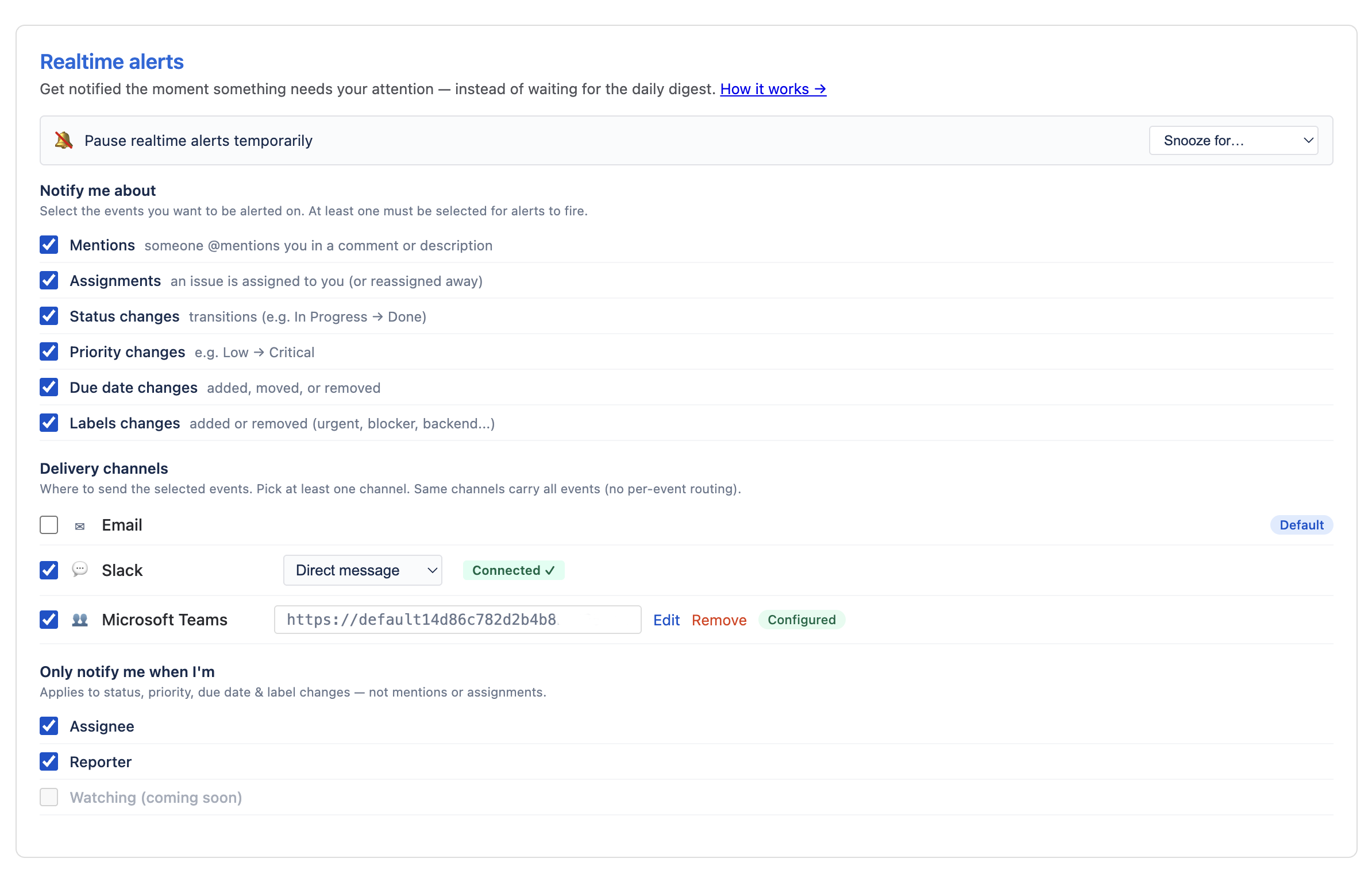Open the How it works link
The height and width of the screenshot is (874, 1372).
773,89
